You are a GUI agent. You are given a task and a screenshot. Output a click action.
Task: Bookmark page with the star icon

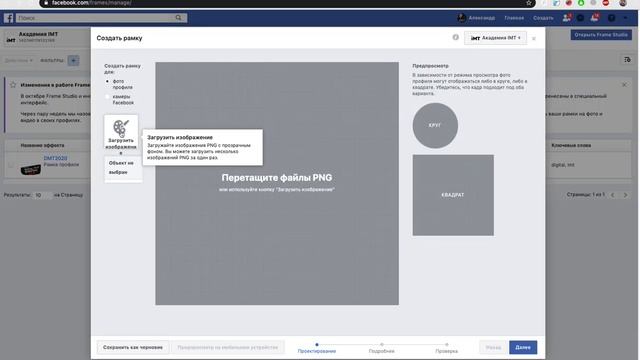(529, 3)
